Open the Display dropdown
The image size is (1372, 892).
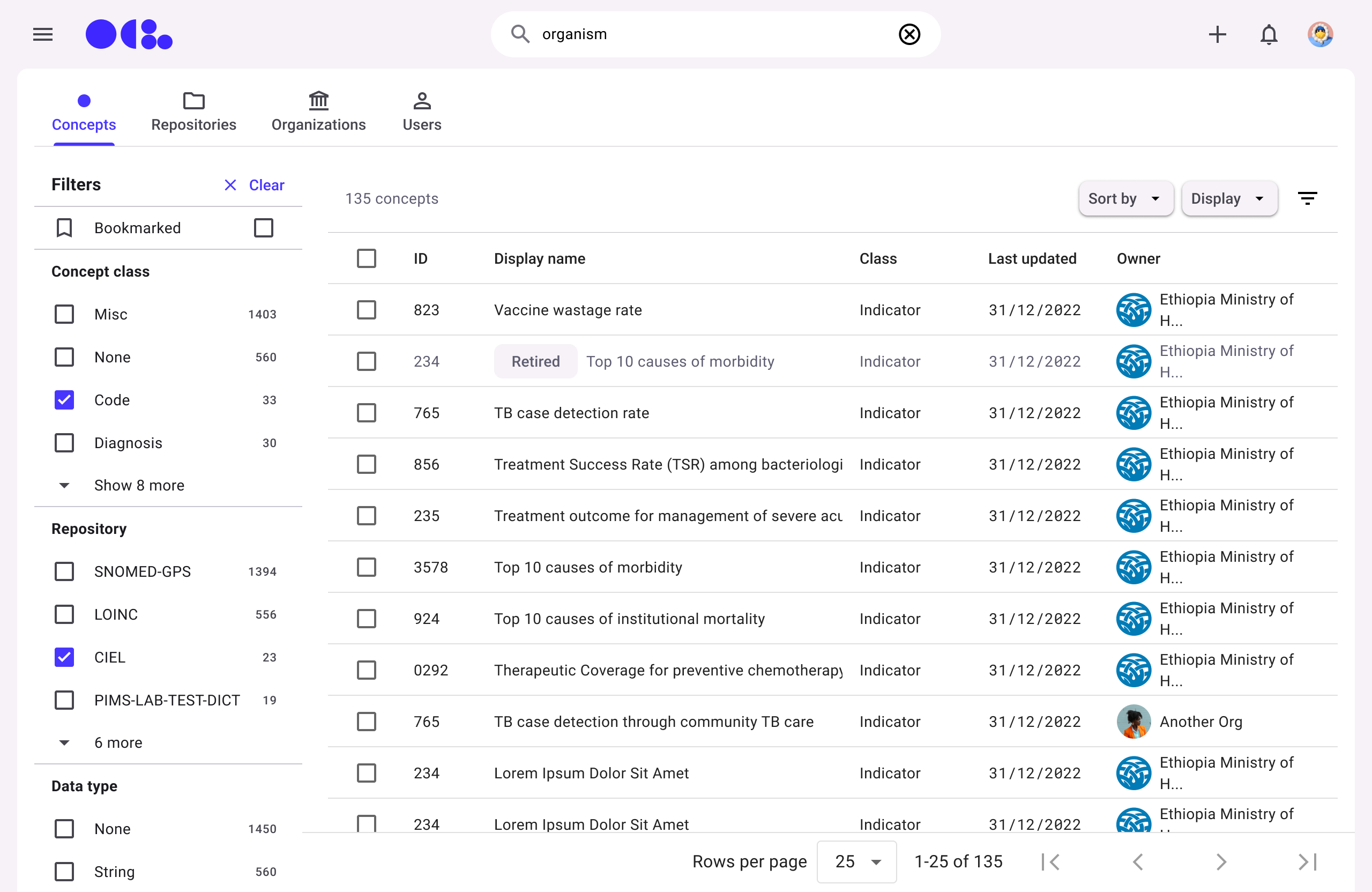coord(1228,198)
